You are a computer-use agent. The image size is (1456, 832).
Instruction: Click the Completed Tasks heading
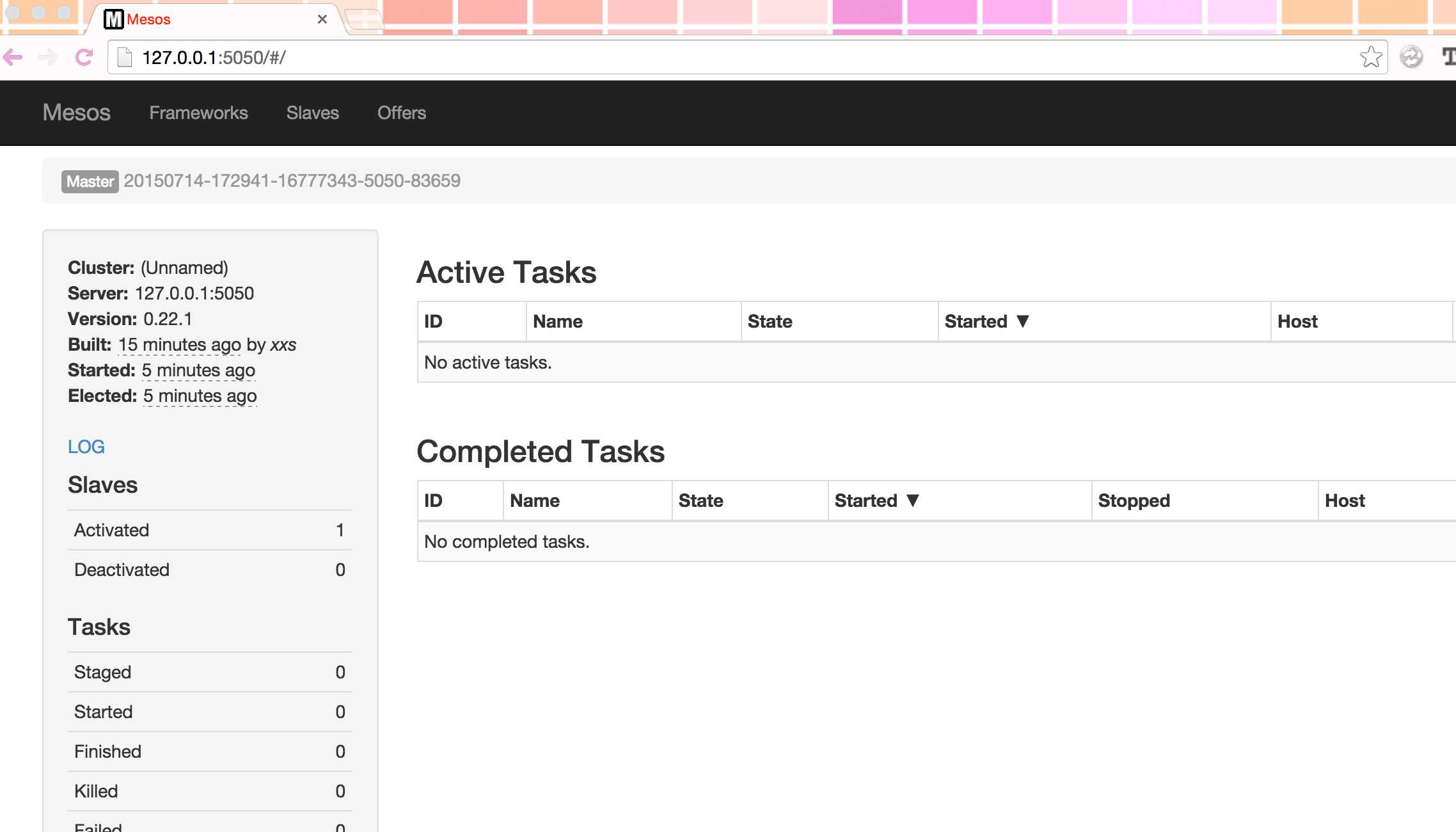point(541,452)
